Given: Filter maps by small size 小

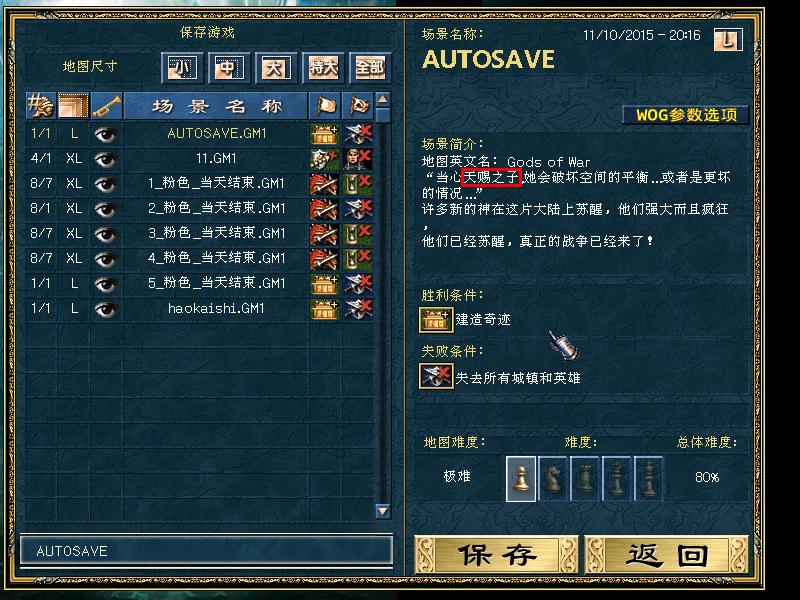Looking at the screenshot, I should pos(182,67).
